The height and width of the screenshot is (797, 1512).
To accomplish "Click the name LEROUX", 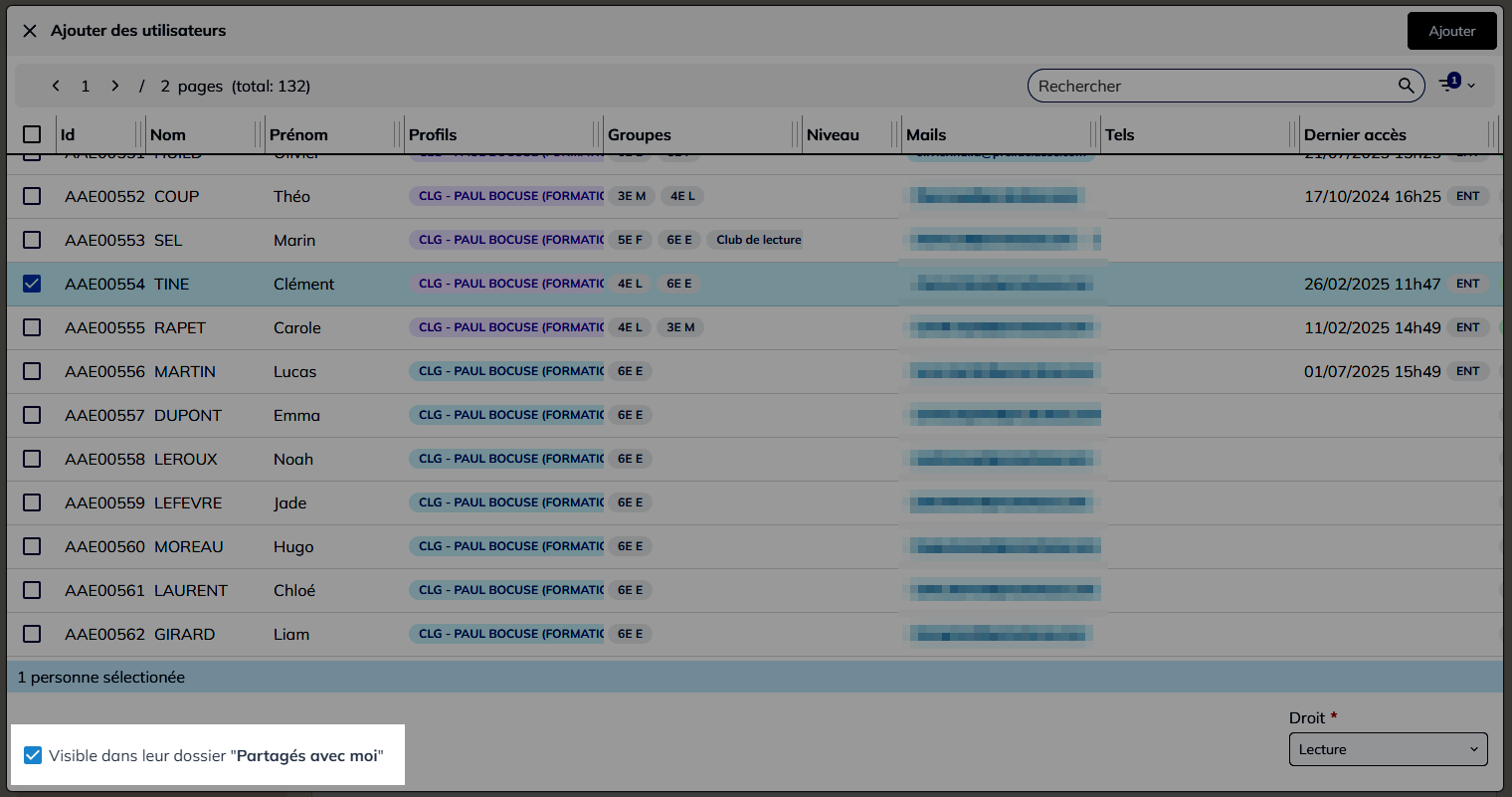I will click(185, 459).
